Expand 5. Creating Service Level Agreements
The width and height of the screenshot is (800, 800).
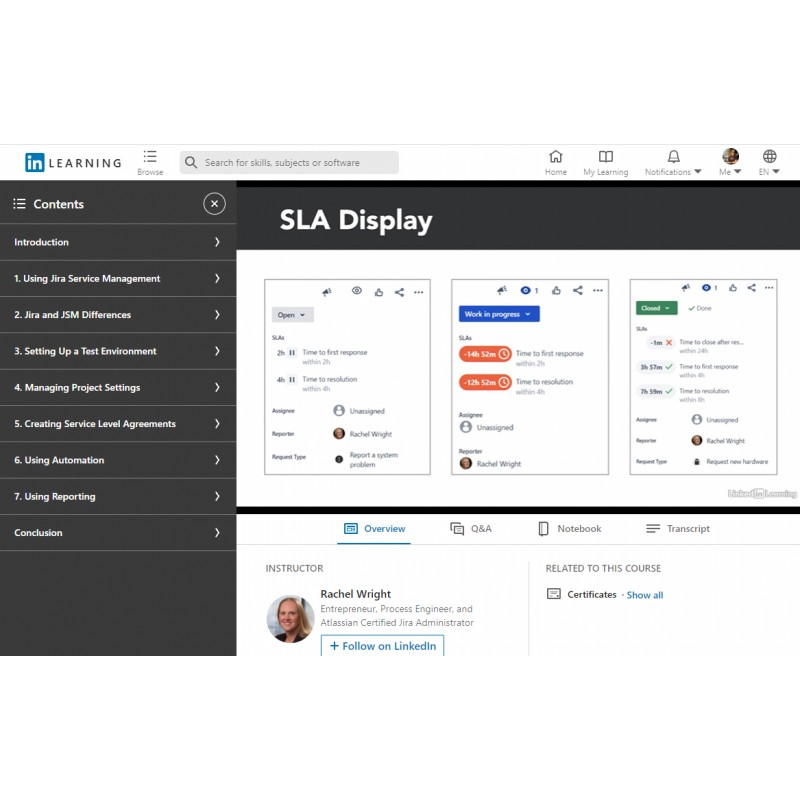pos(118,423)
